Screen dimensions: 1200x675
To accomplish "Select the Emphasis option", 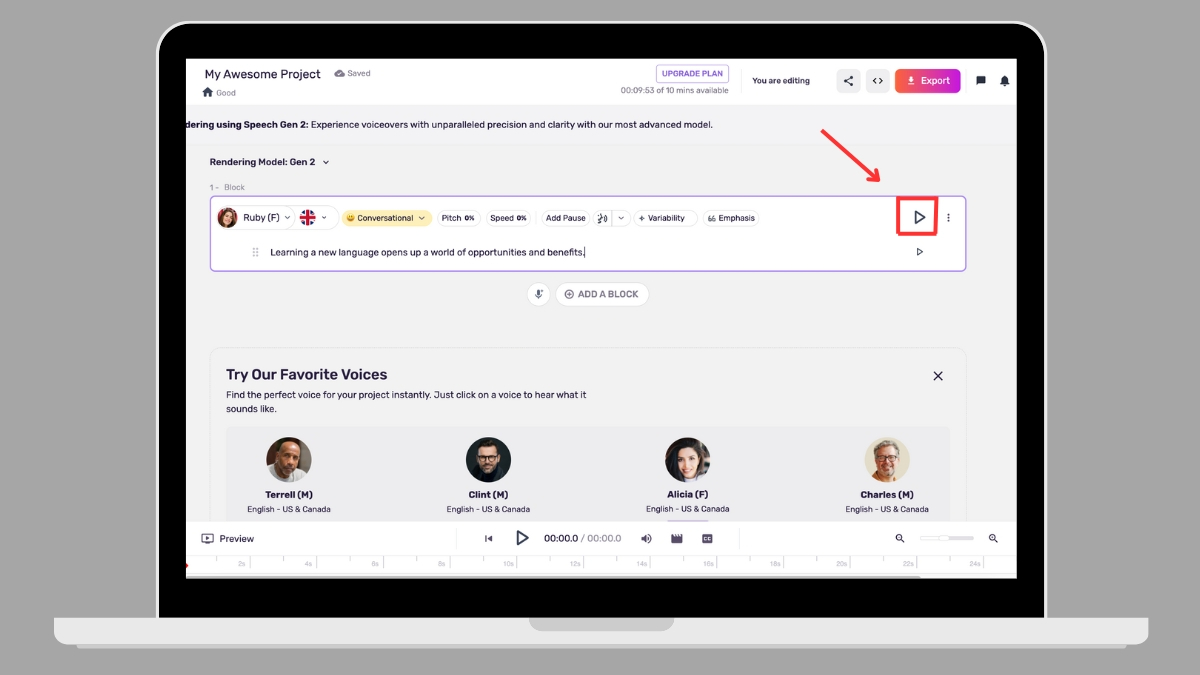I will pyautogui.click(x=731, y=218).
